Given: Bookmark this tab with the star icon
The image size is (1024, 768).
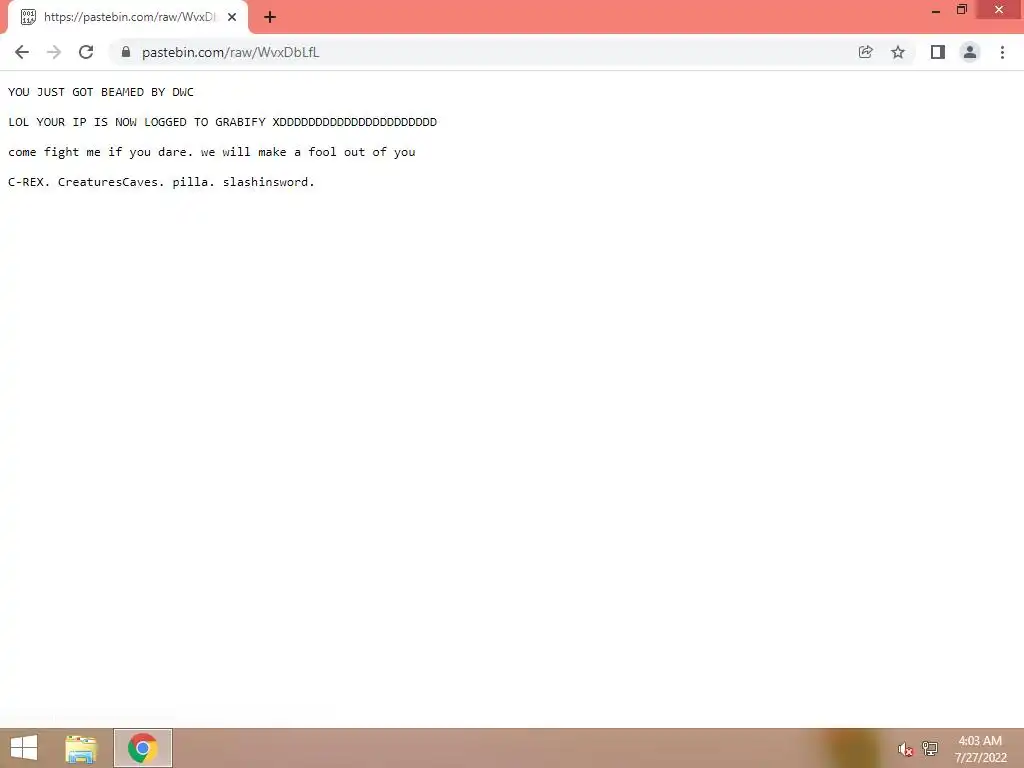Looking at the screenshot, I should (x=898, y=52).
